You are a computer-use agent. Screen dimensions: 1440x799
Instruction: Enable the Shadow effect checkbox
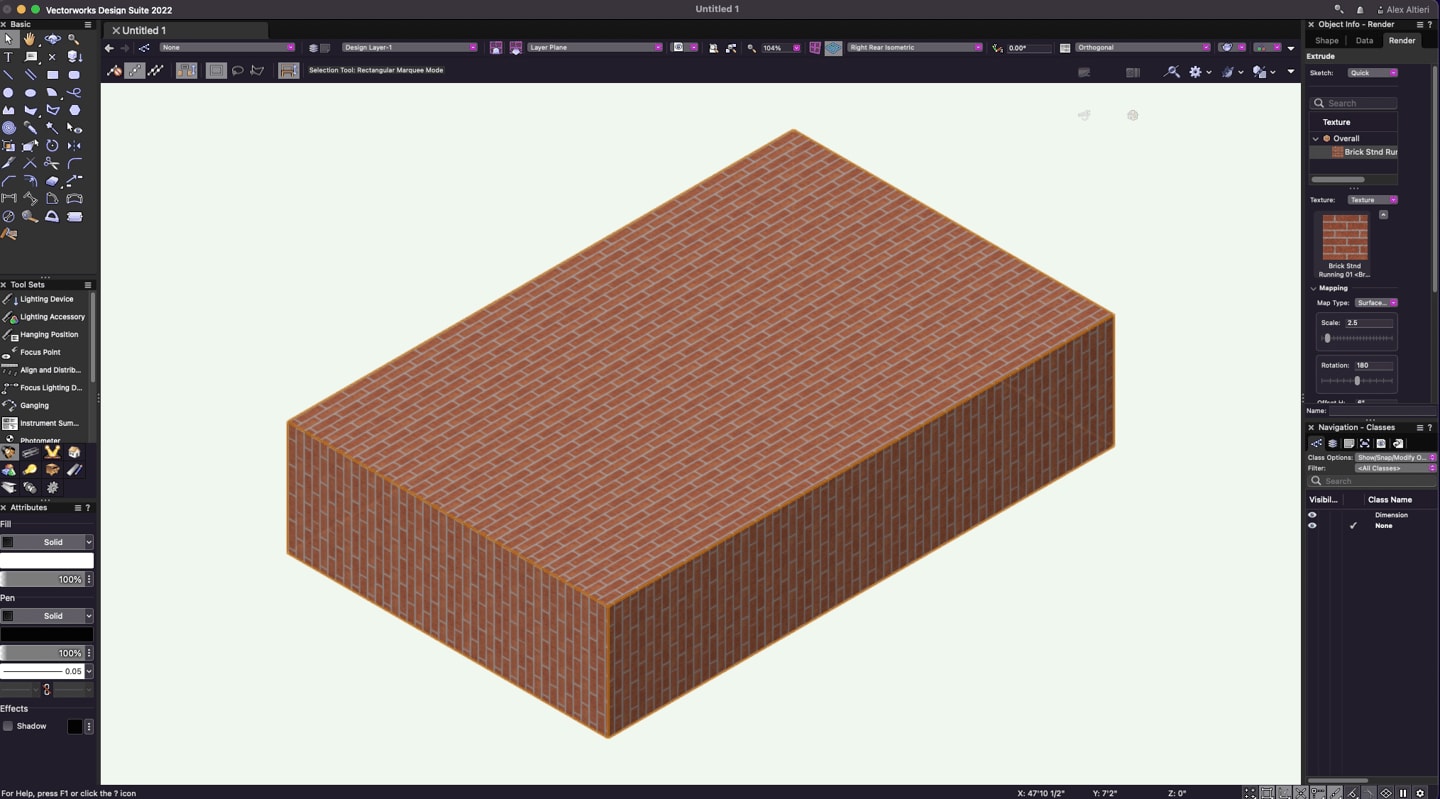pyautogui.click(x=8, y=726)
